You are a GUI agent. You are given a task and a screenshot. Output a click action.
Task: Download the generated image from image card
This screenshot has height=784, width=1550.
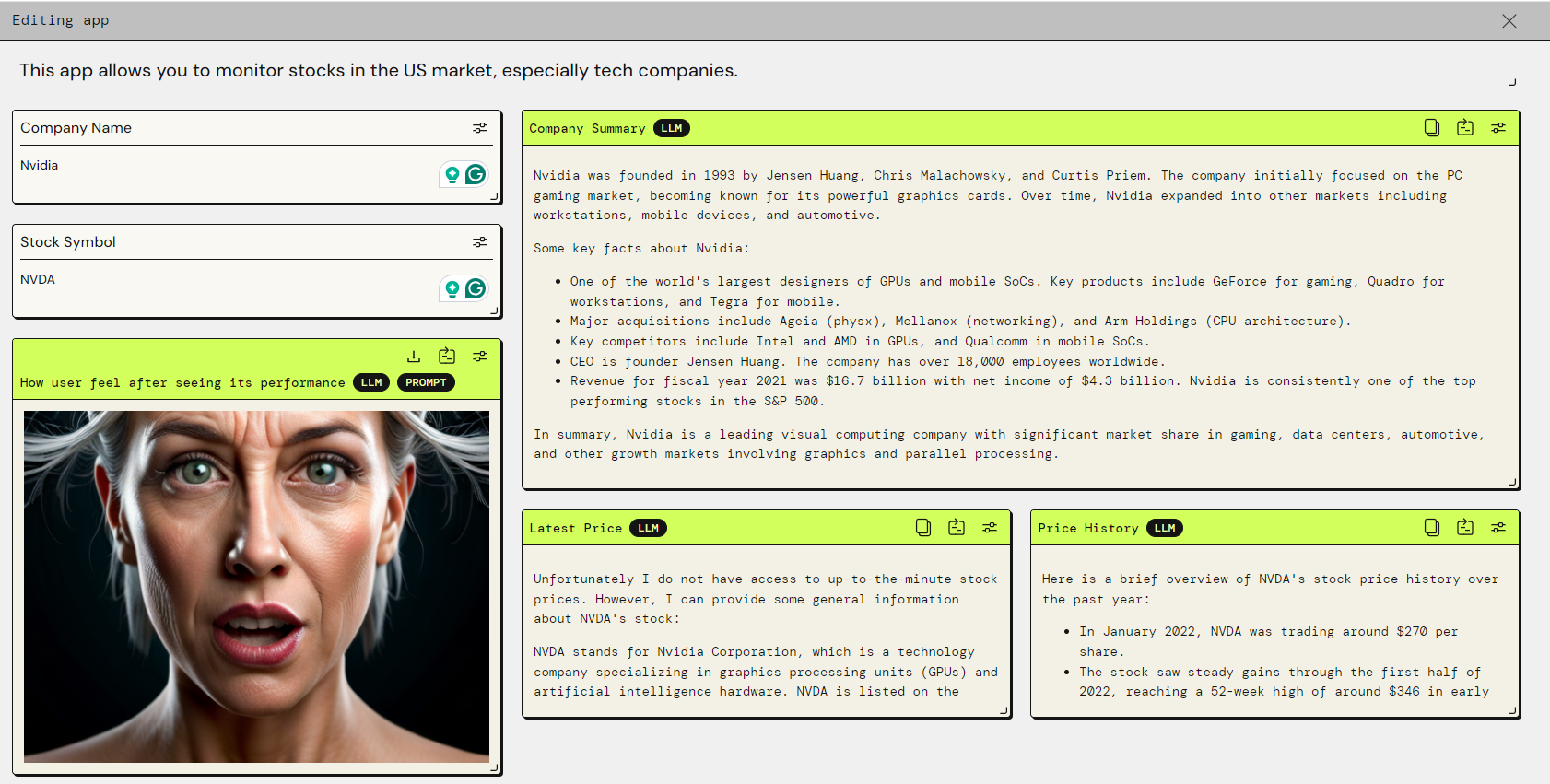tap(414, 357)
